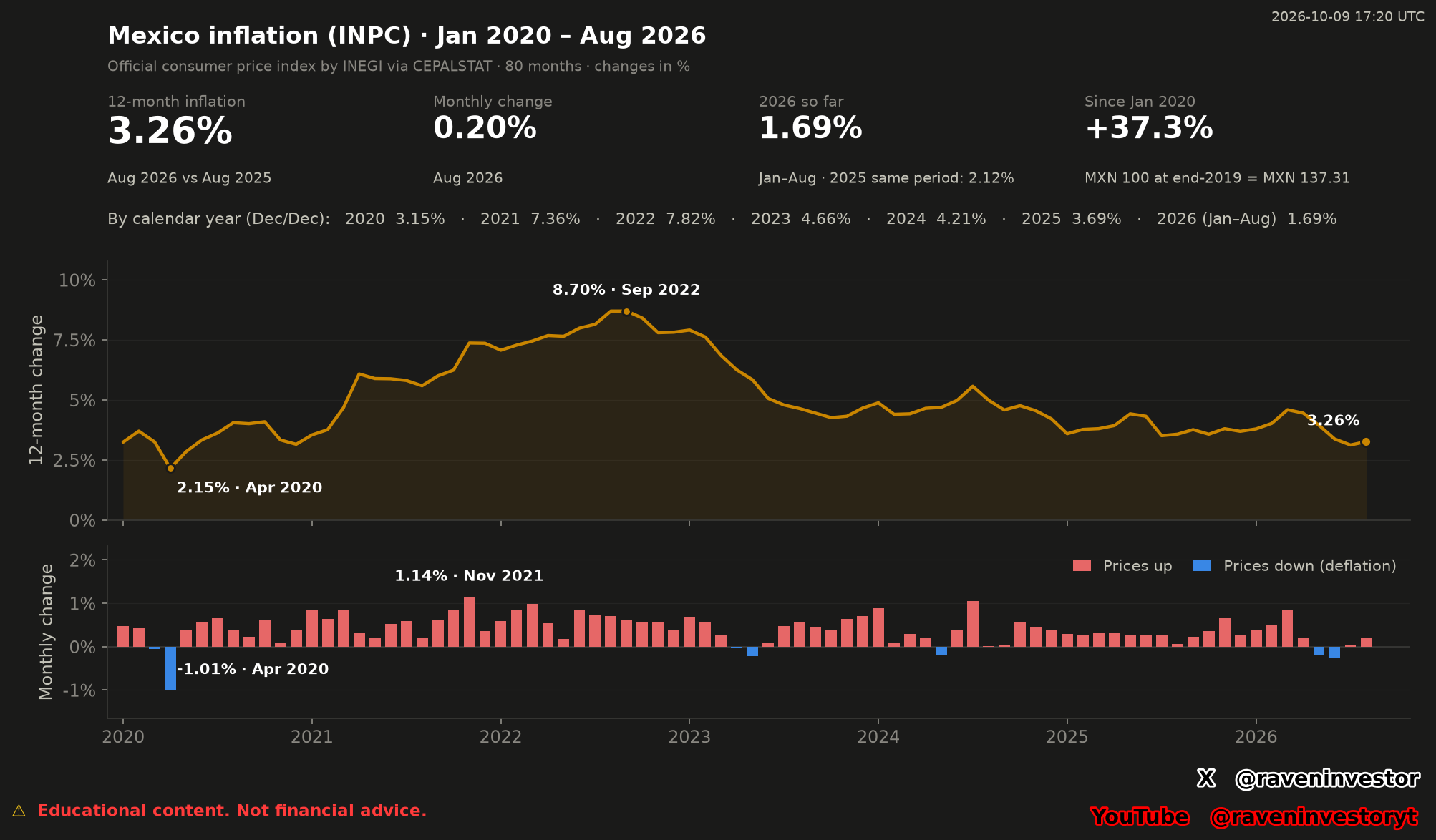Viewport: 1436px width, 840px height.
Task: Click the '2026' x-axis label
Action: pyautogui.click(x=1256, y=737)
